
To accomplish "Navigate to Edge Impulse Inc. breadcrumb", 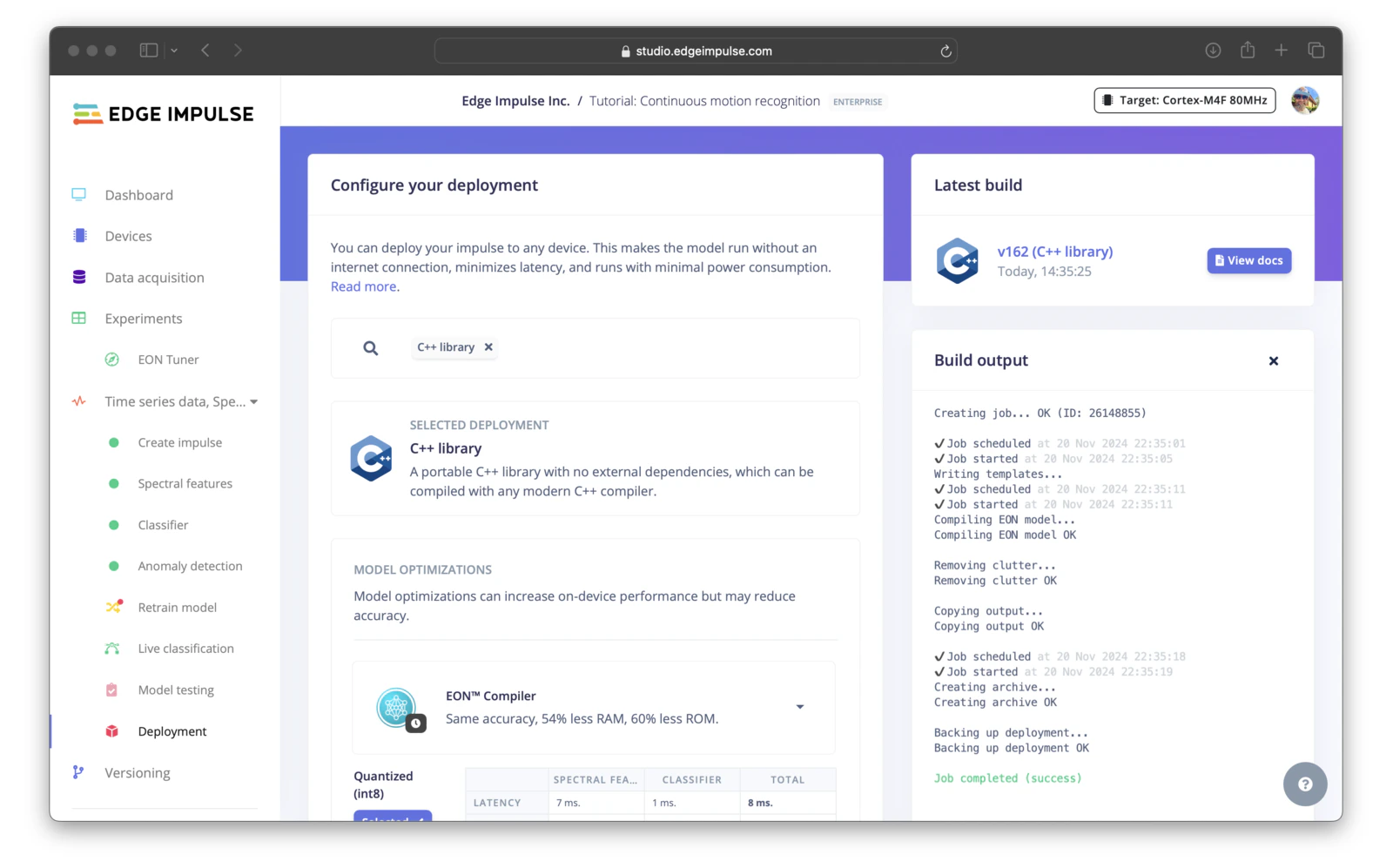I will (515, 100).
